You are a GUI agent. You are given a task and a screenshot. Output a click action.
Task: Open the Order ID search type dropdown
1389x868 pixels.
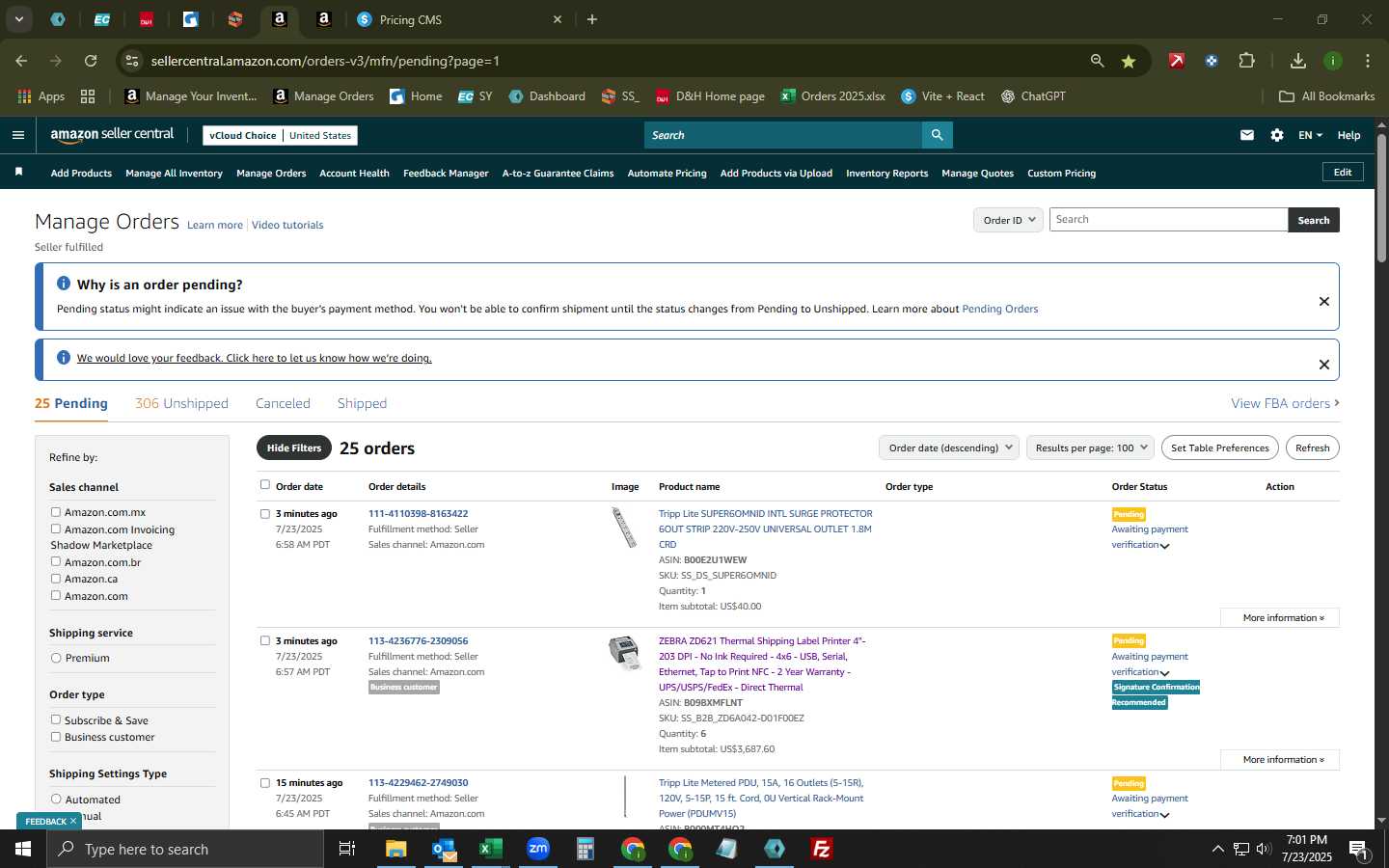pos(1008,220)
